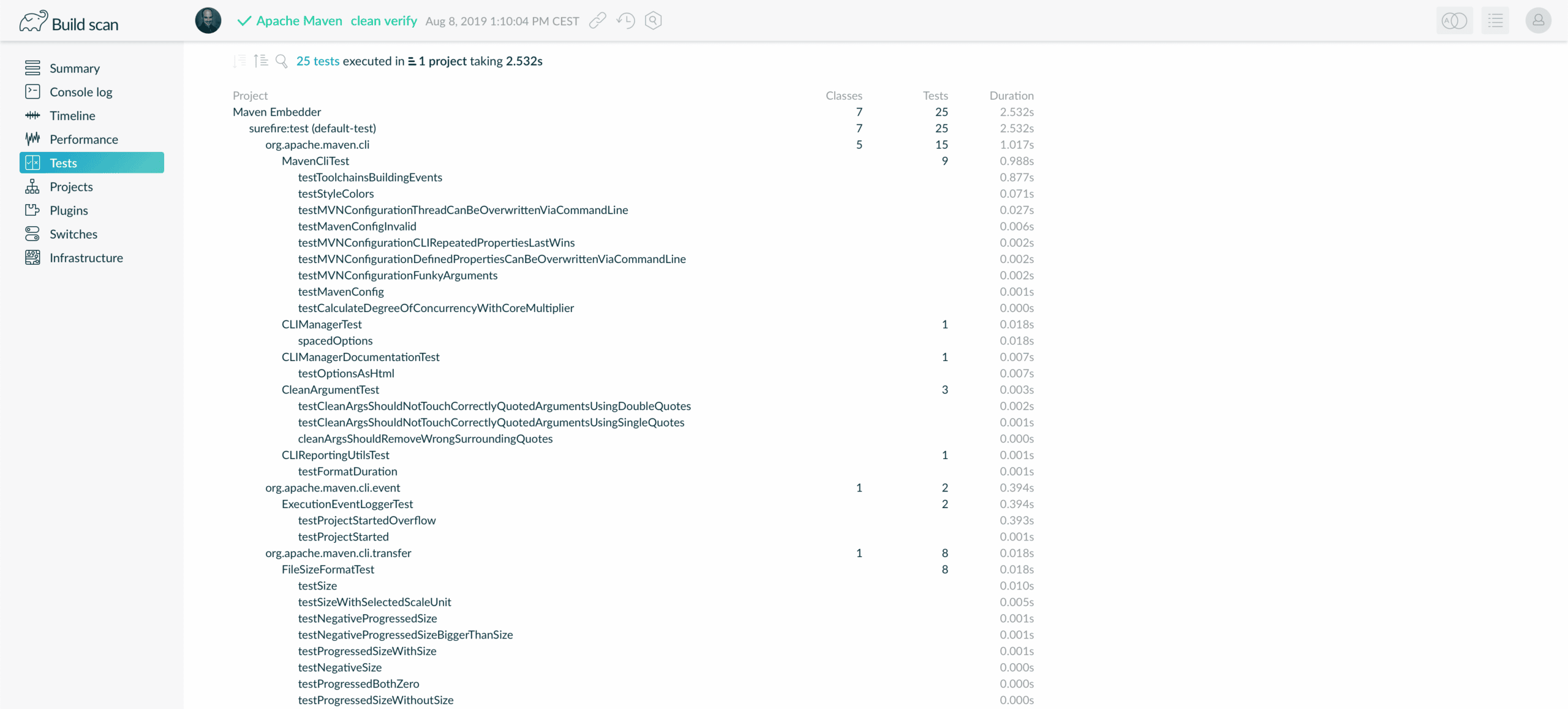The width and height of the screenshot is (1568, 709).
Task: Open the compare builds icon
Action: coord(1454,21)
